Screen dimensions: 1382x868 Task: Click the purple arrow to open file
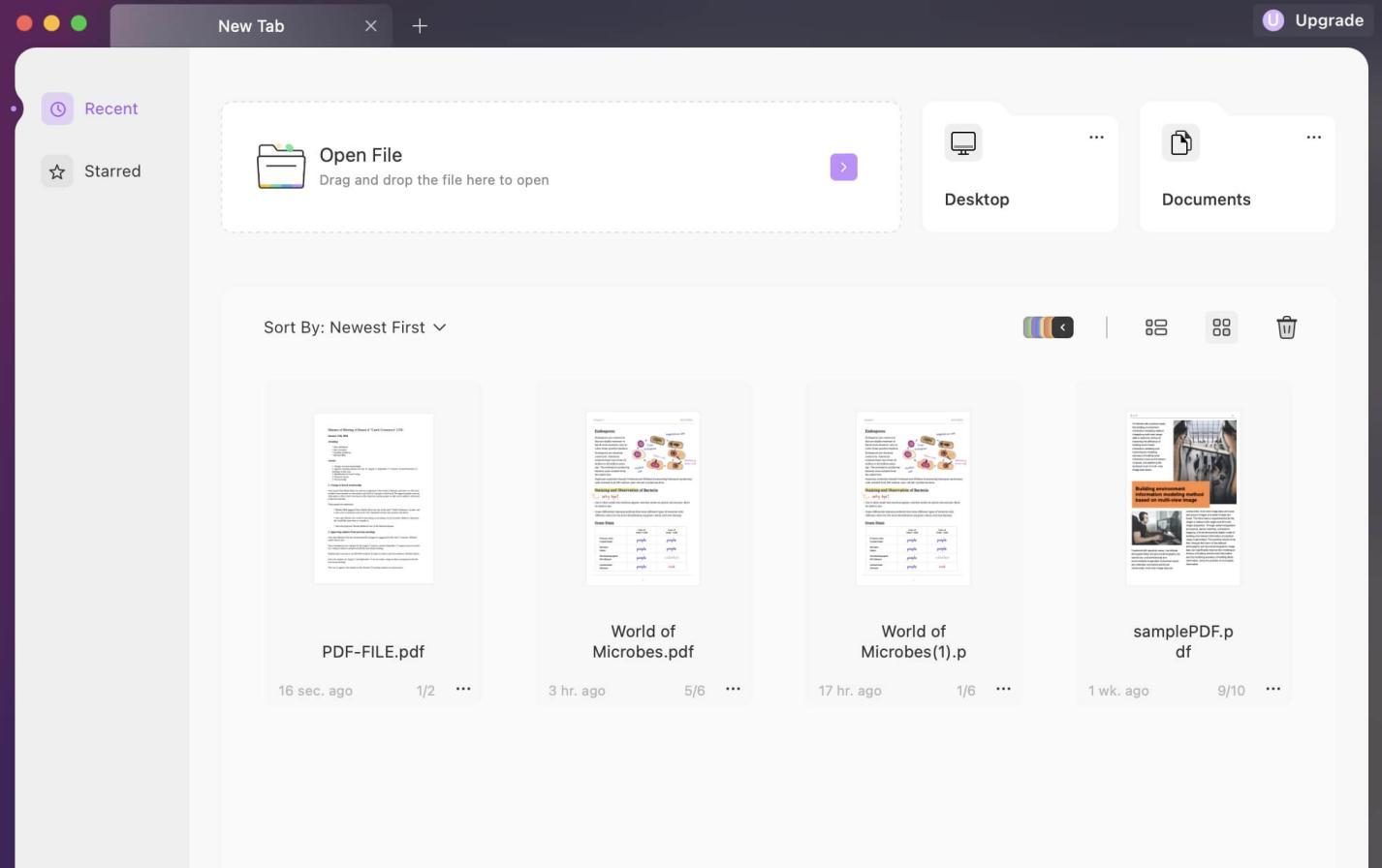(x=843, y=167)
